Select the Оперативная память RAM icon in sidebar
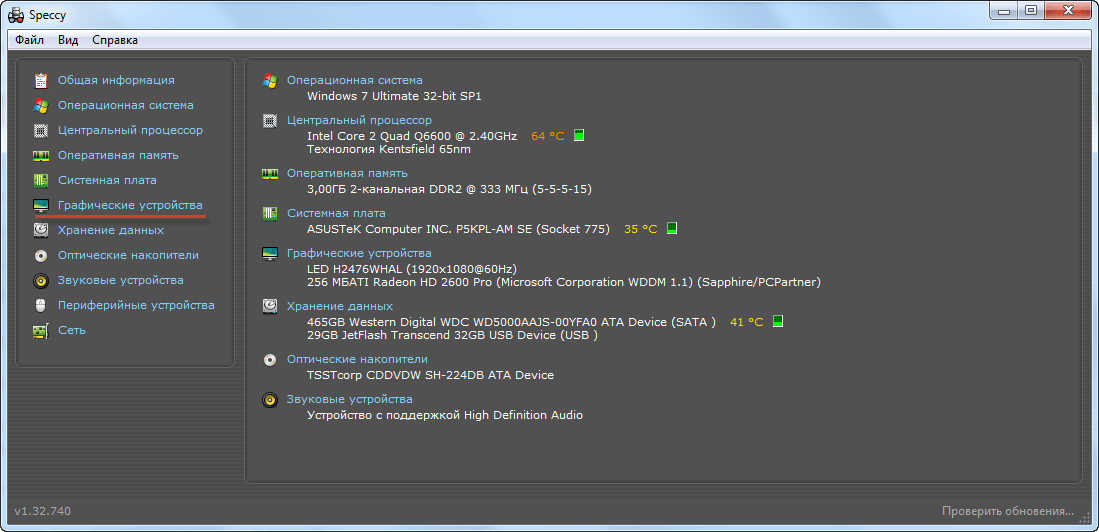The image size is (1099, 532). (x=41, y=155)
